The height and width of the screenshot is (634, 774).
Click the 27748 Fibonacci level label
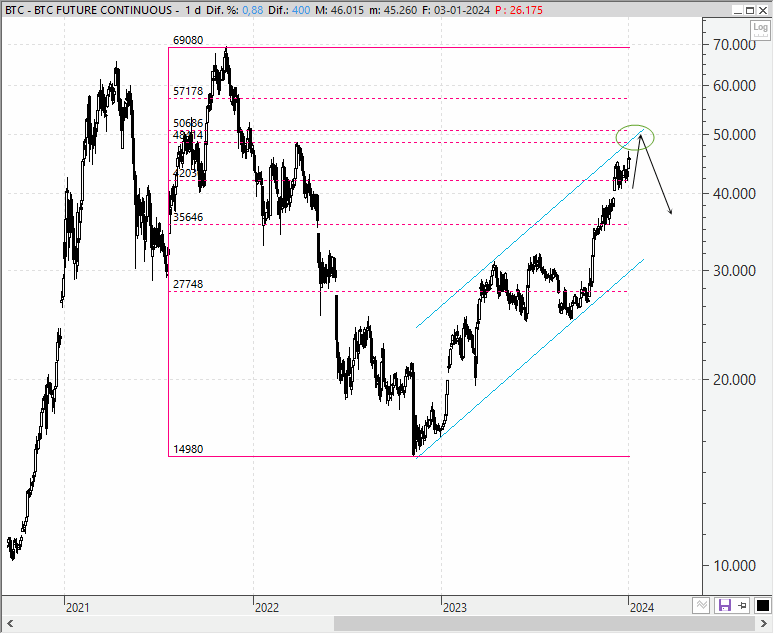coord(188,284)
